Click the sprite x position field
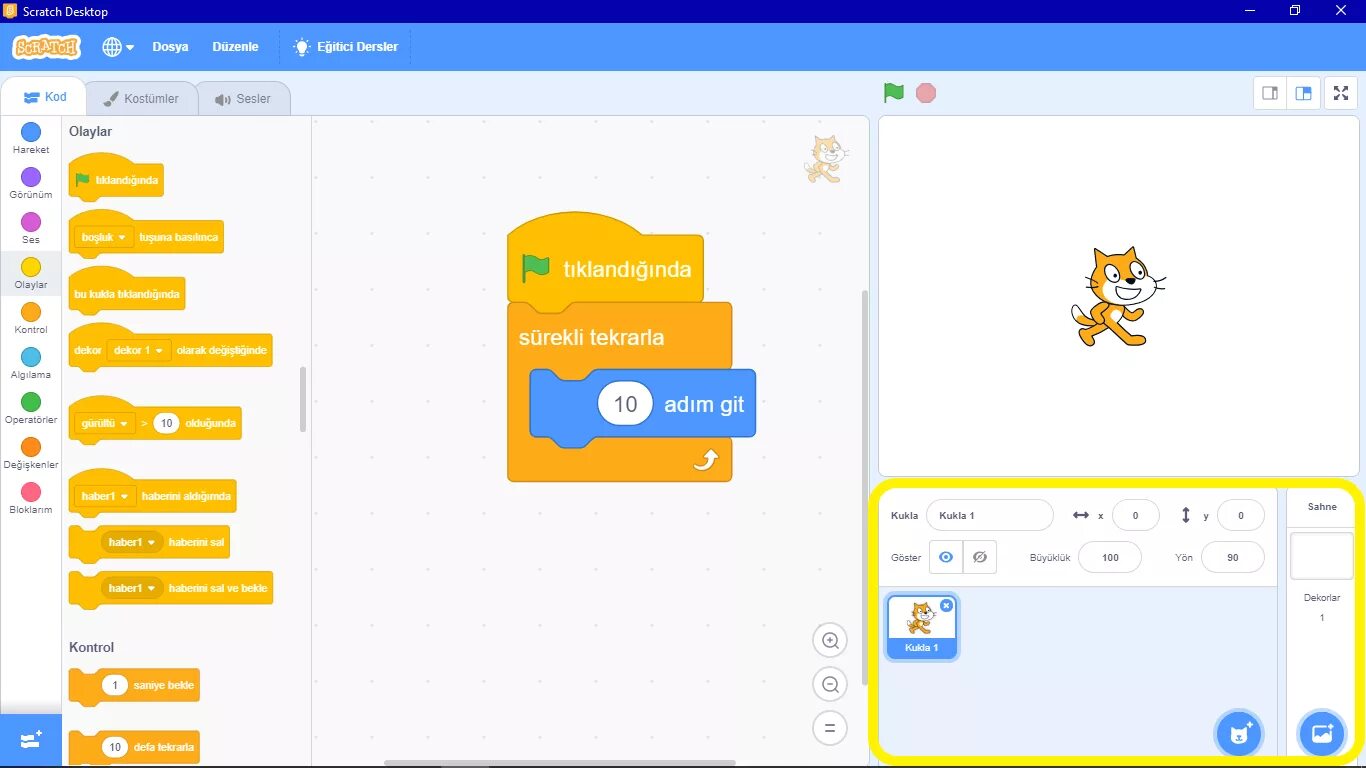The width and height of the screenshot is (1366, 768). (1135, 515)
